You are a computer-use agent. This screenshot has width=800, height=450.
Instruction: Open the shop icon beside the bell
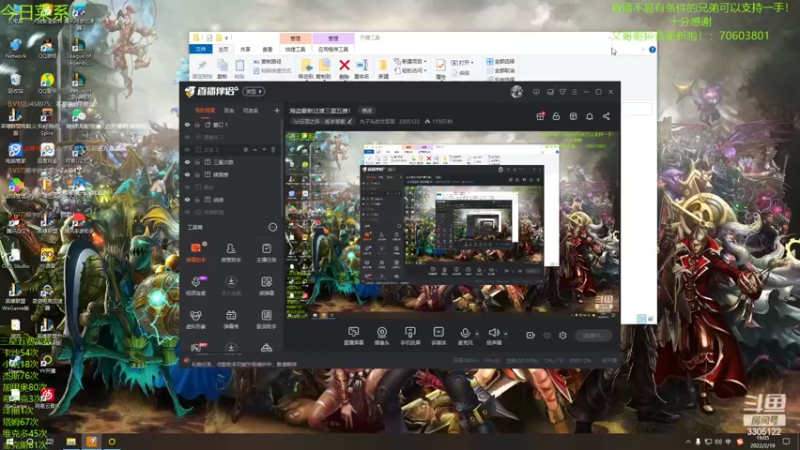(x=573, y=116)
